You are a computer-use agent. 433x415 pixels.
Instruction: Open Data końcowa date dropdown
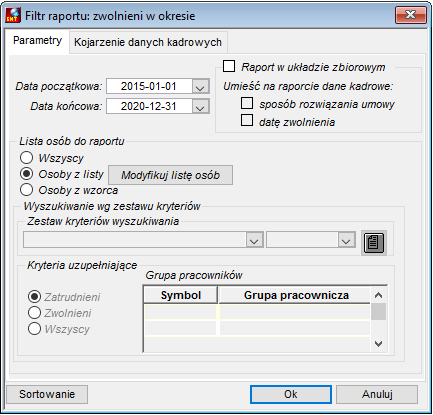(x=200, y=107)
